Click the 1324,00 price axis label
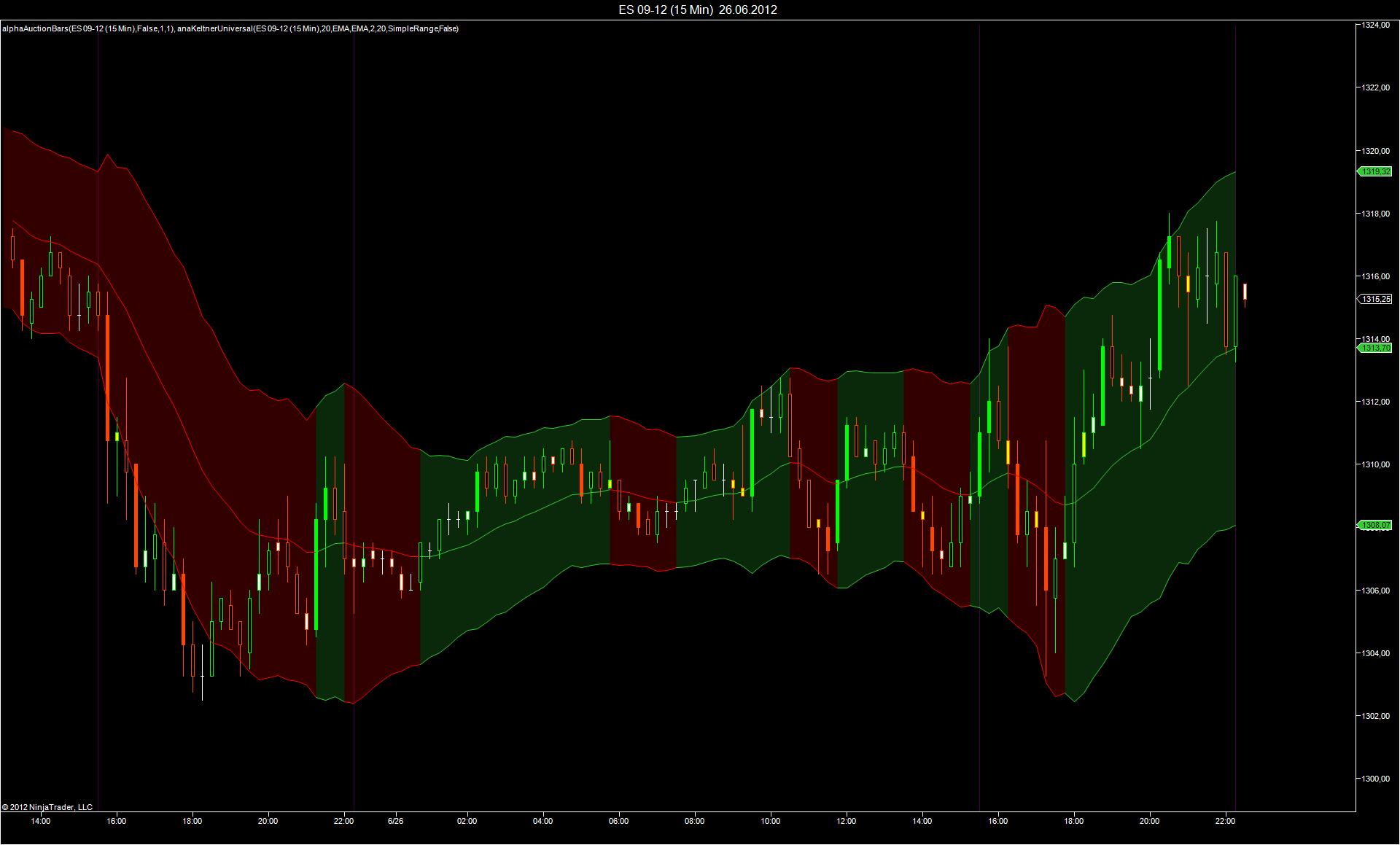 click(x=1375, y=26)
